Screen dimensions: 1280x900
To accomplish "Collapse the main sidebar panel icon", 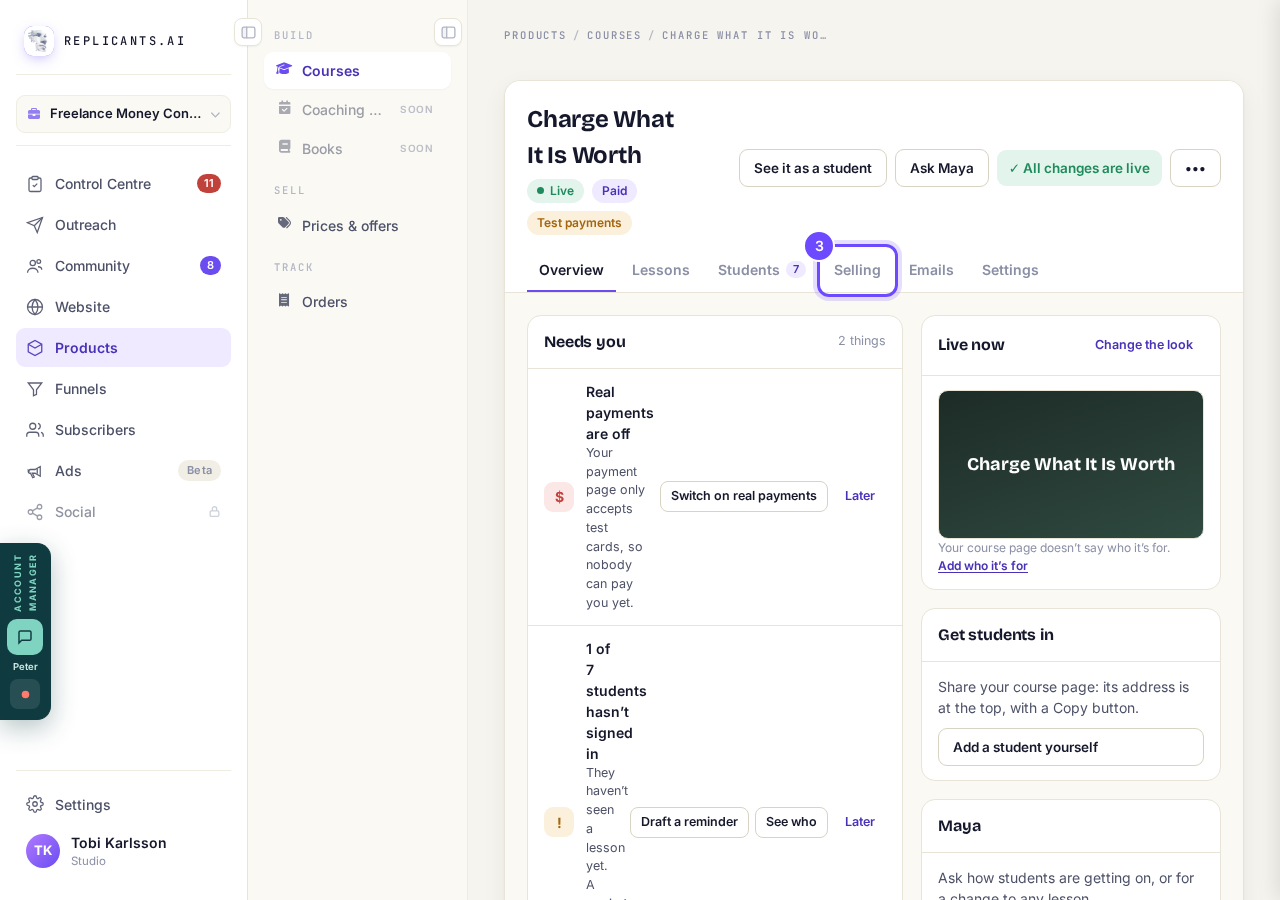I will 248,32.
